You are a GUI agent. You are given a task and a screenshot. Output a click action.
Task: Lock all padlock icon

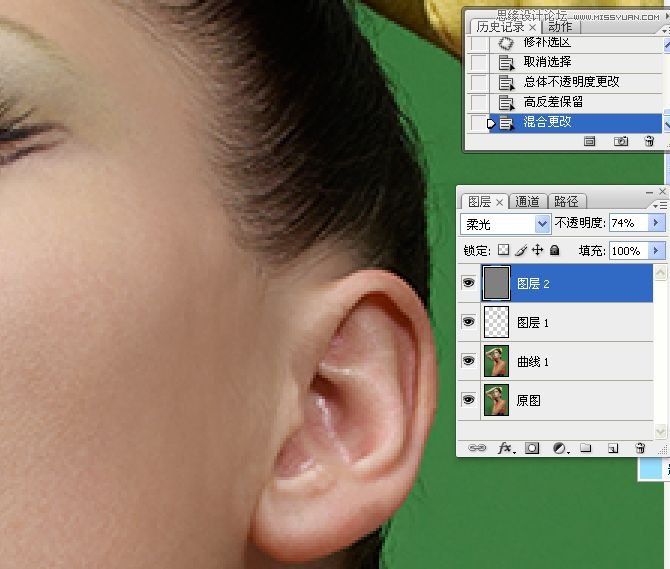[x=555, y=250]
